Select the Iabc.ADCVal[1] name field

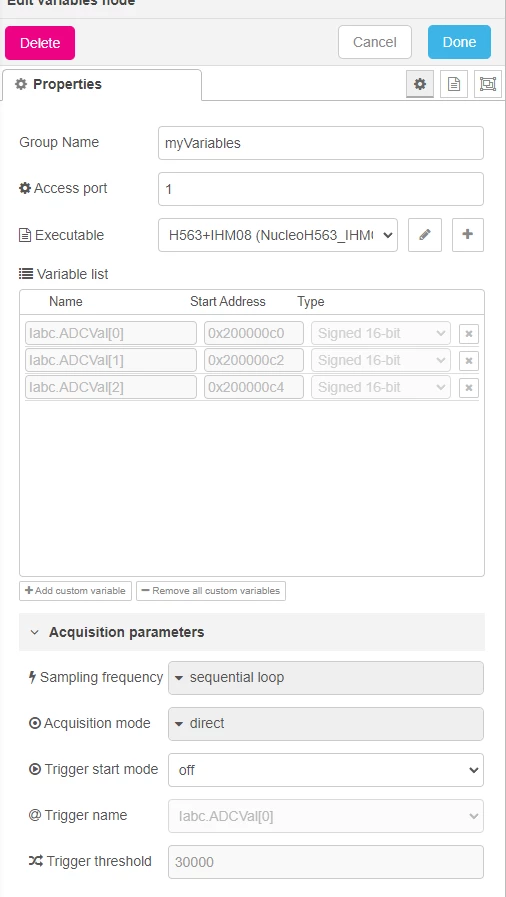[x=111, y=360]
